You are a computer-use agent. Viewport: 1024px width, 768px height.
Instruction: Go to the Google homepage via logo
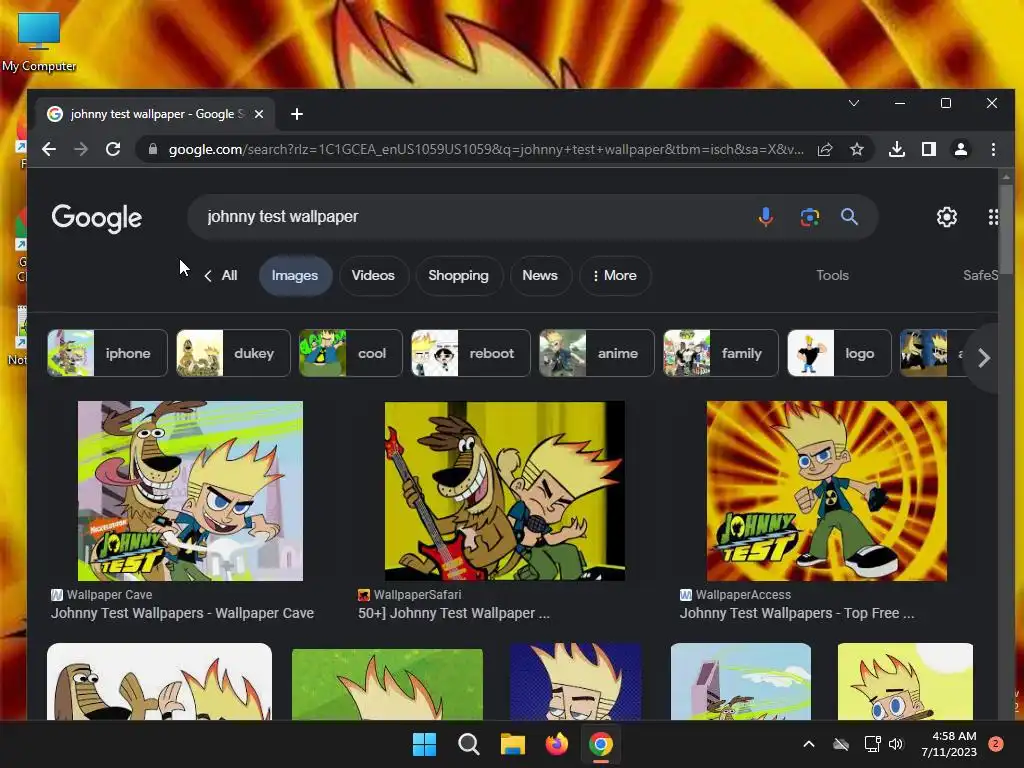(x=97, y=217)
